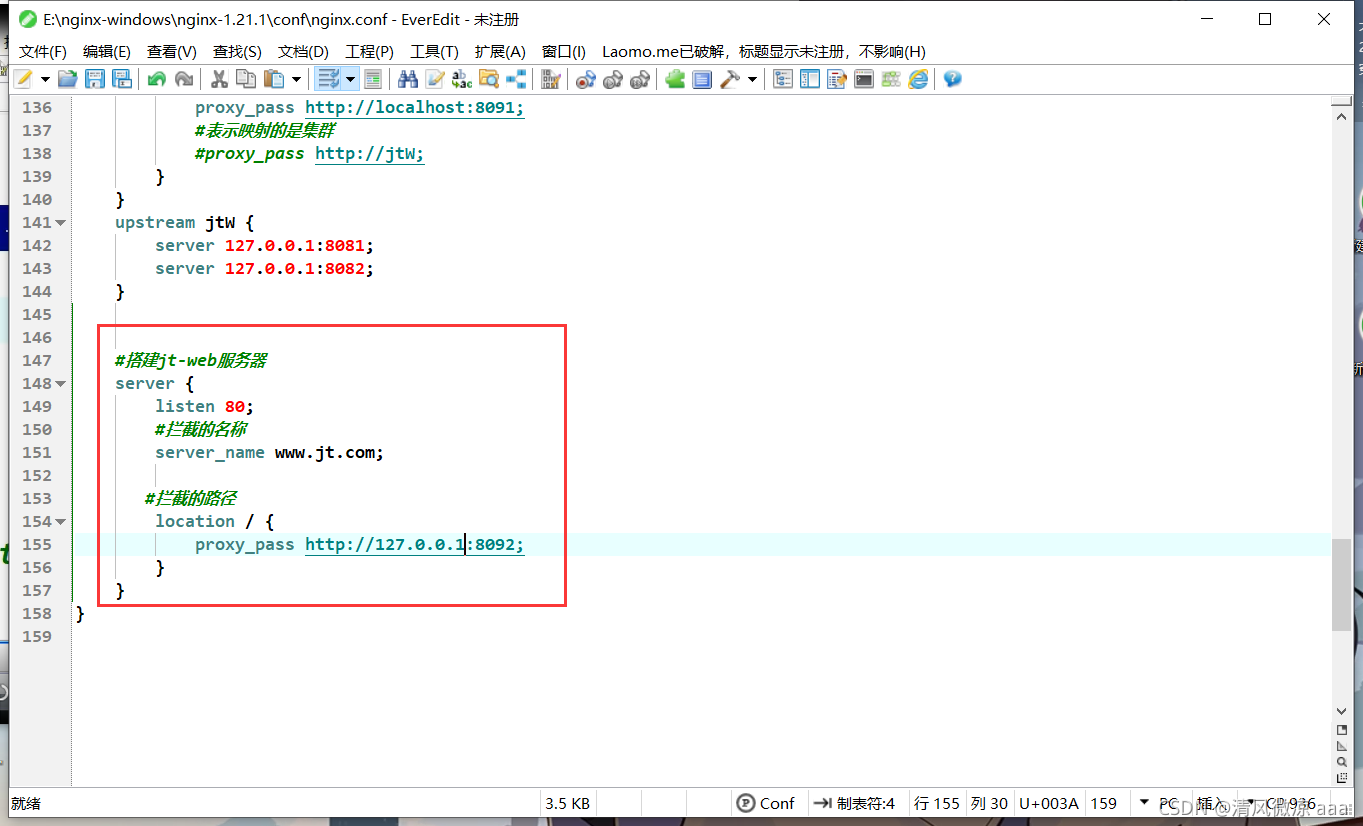Click the Conf syntax indicator in status bar

click(766, 803)
